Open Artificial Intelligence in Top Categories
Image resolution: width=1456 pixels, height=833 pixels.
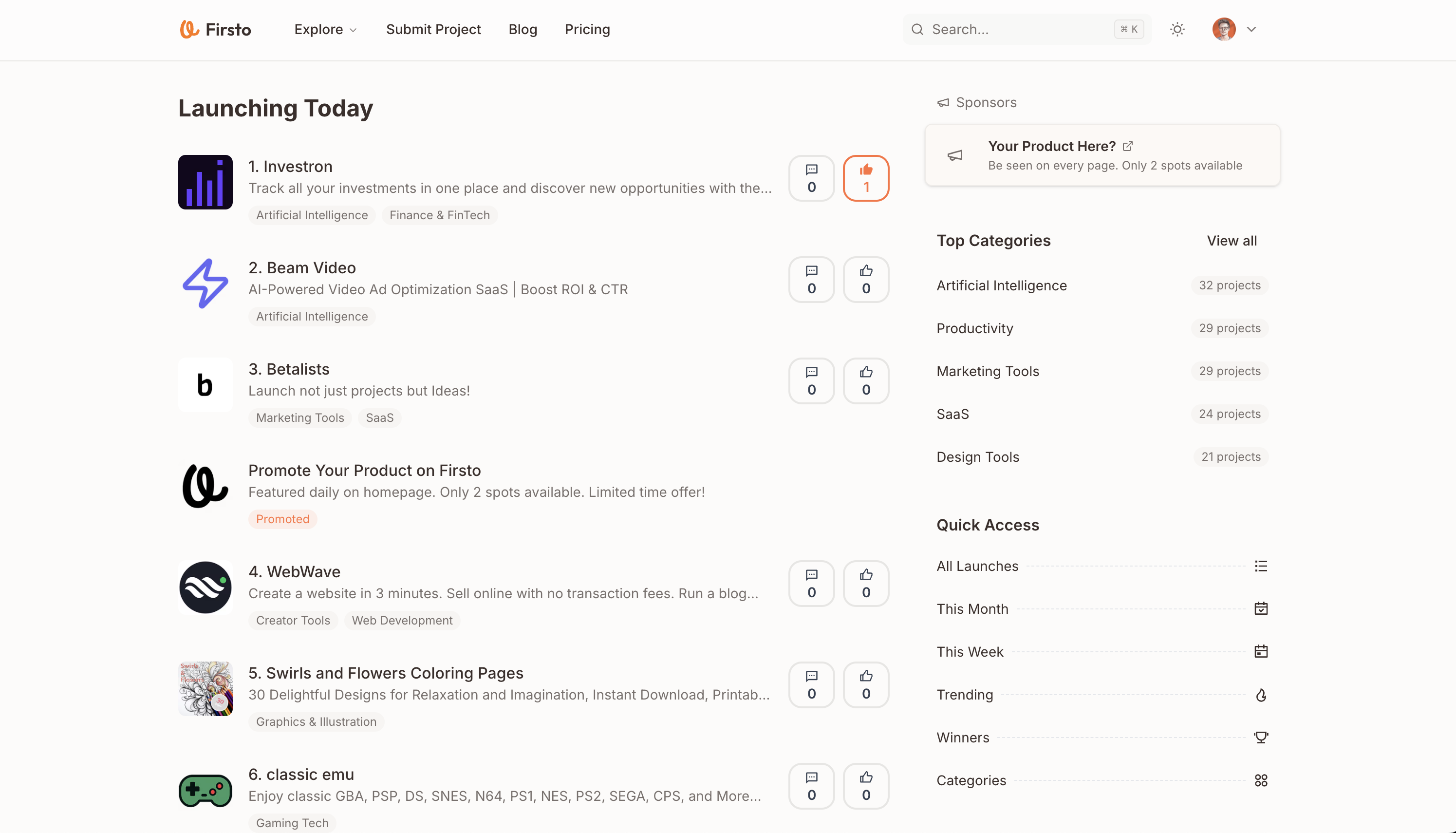tap(1002, 285)
